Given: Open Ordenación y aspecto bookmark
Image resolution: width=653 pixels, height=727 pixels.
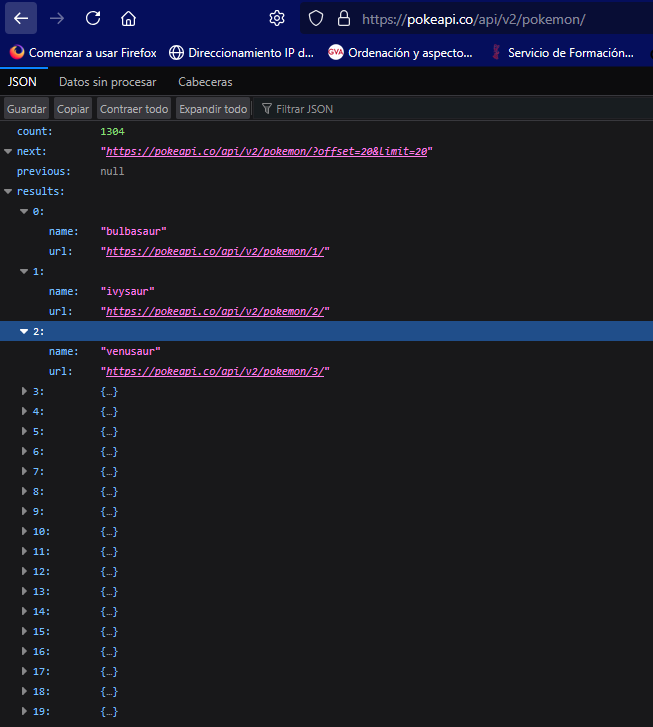Looking at the screenshot, I should 400,53.
